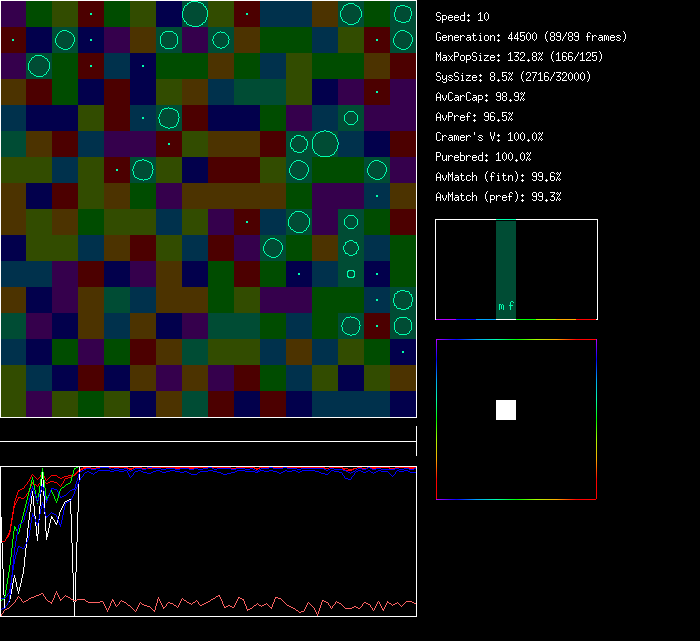Screen dimensions: 700x641
Task: Click the largest circle in the grid
Action: click(325, 144)
